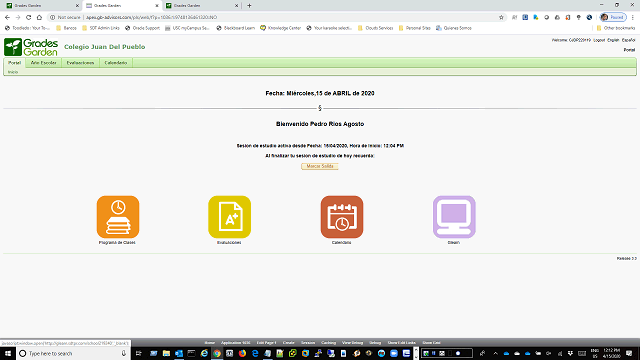Open the Windows Start menu
640x360 pixels.
8,353
